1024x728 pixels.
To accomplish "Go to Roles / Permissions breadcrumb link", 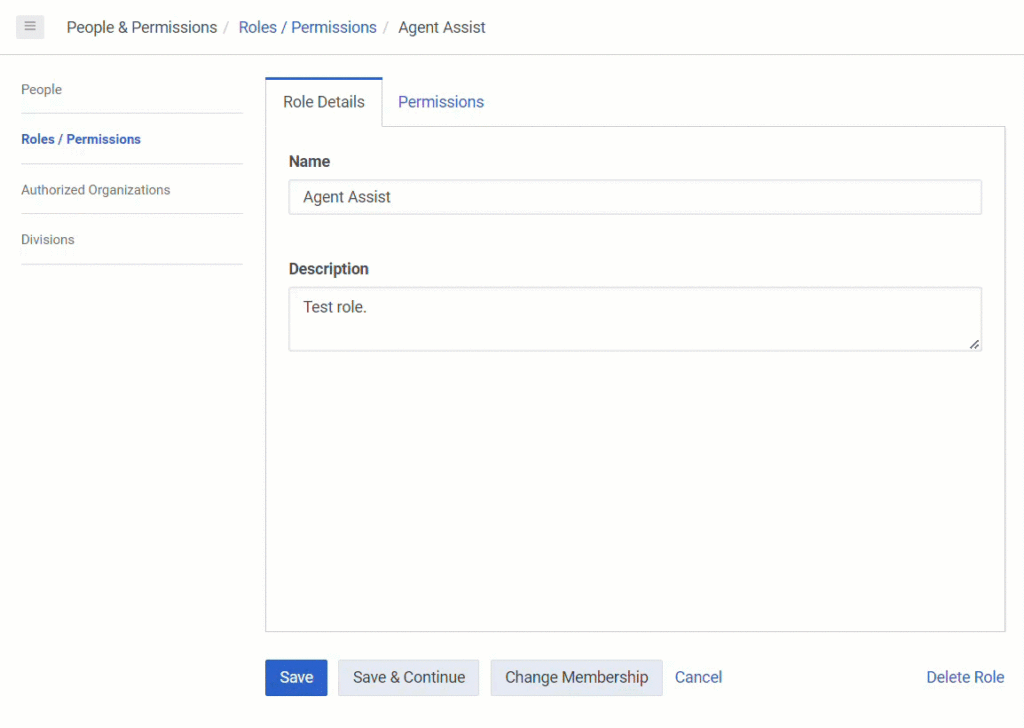I will pos(307,27).
